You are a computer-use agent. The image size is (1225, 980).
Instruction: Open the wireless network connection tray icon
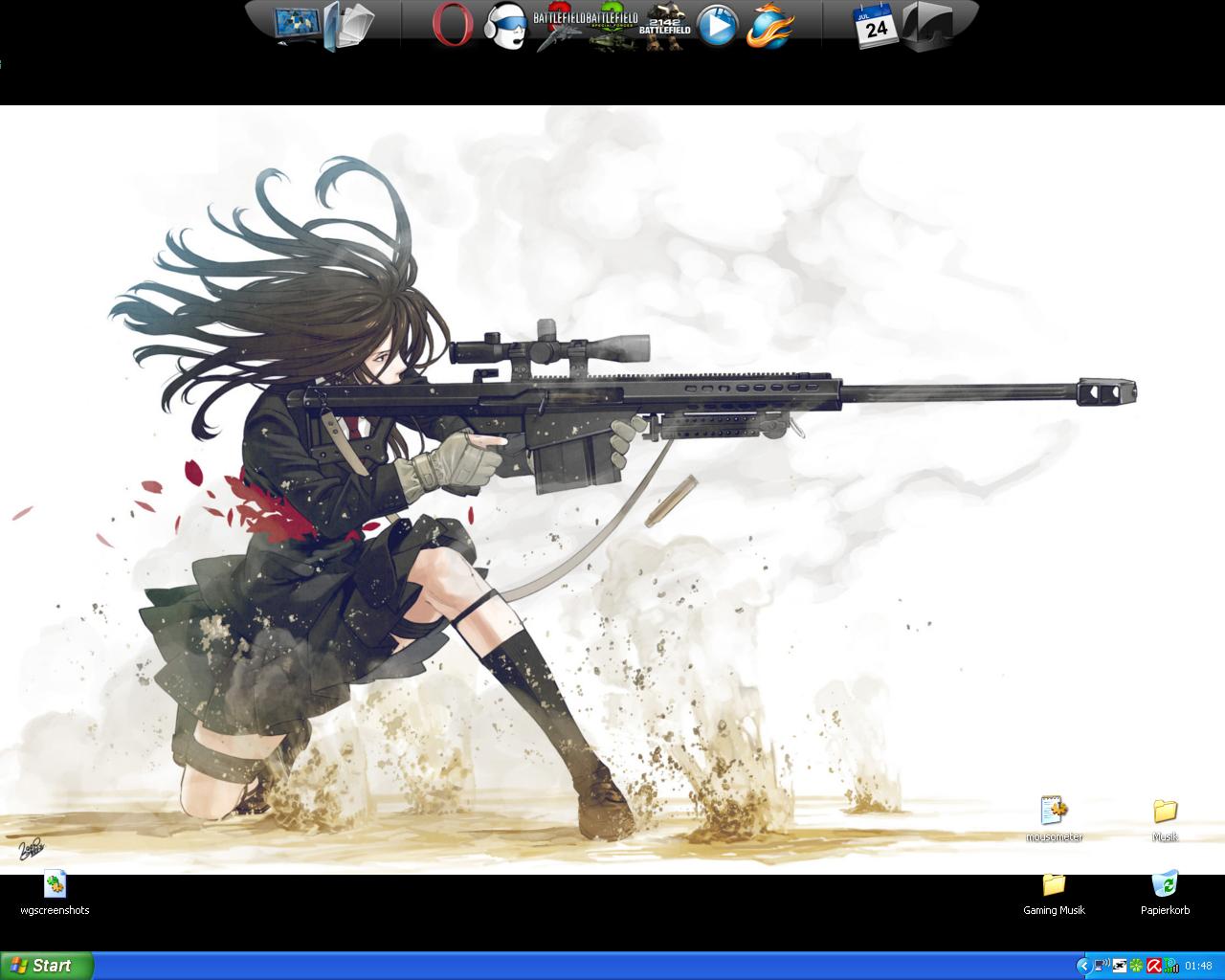tap(1102, 966)
